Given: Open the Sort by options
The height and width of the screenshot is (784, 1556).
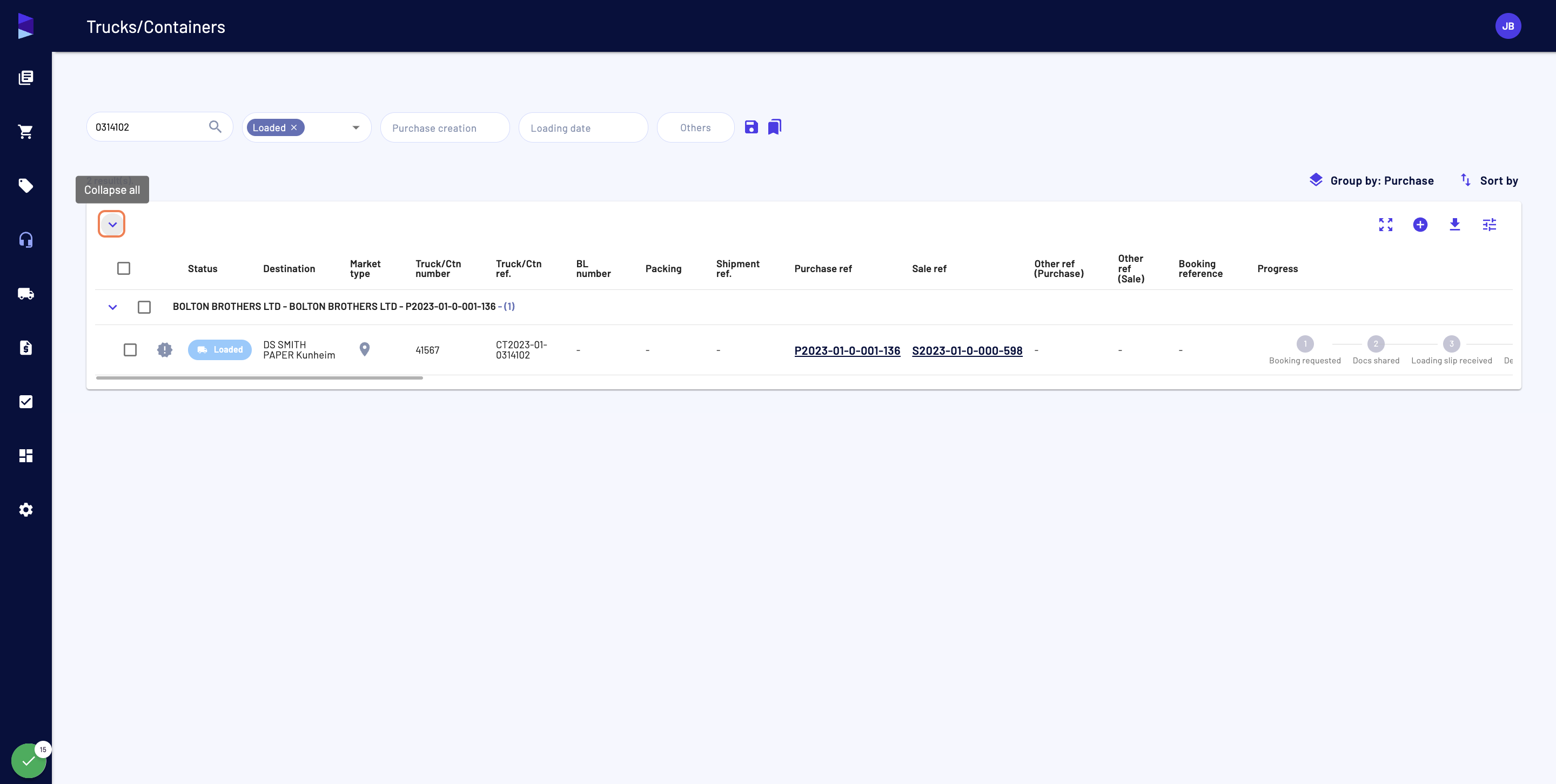Looking at the screenshot, I should pyautogui.click(x=1489, y=180).
